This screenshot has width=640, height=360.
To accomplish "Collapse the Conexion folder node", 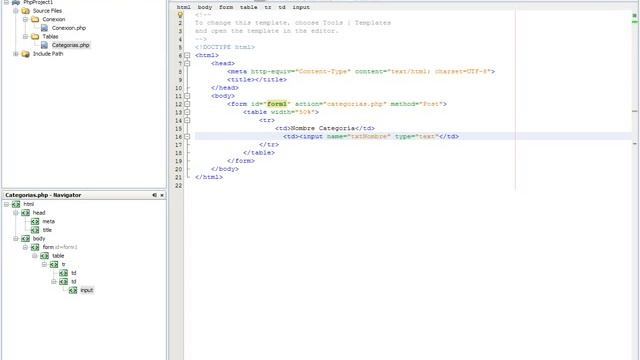I will [25, 19].
